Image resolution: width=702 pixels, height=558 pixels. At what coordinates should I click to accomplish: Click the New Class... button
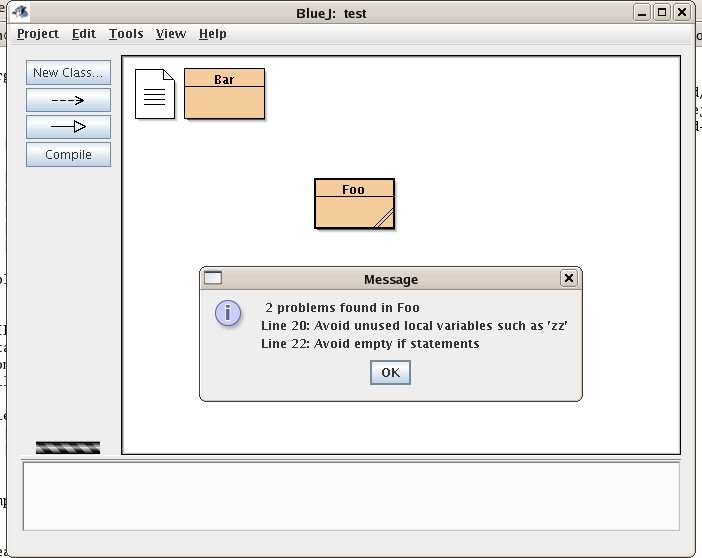click(x=68, y=73)
